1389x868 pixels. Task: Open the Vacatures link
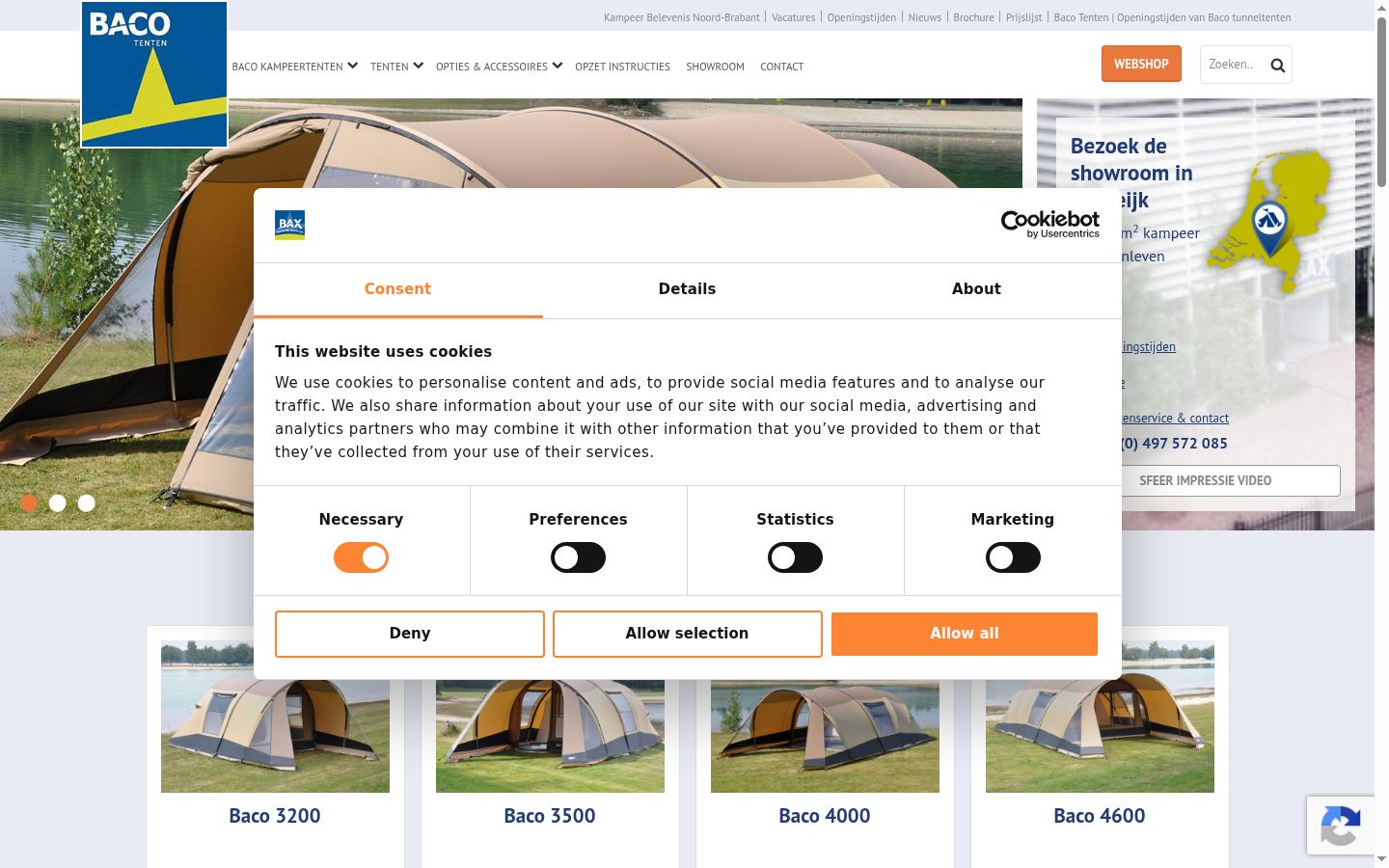pyautogui.click(x=794, y=17)
